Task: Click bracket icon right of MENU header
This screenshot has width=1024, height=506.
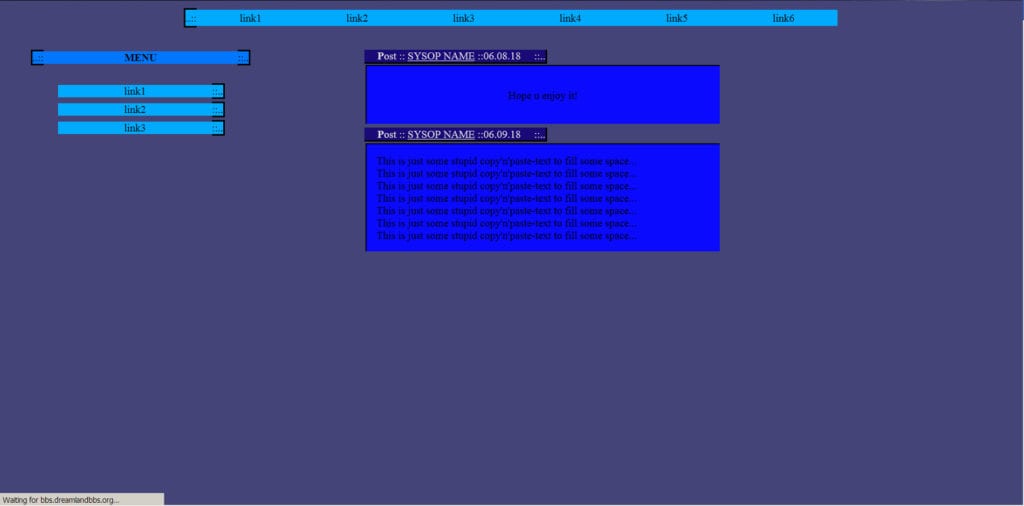Action: [244, 57]
